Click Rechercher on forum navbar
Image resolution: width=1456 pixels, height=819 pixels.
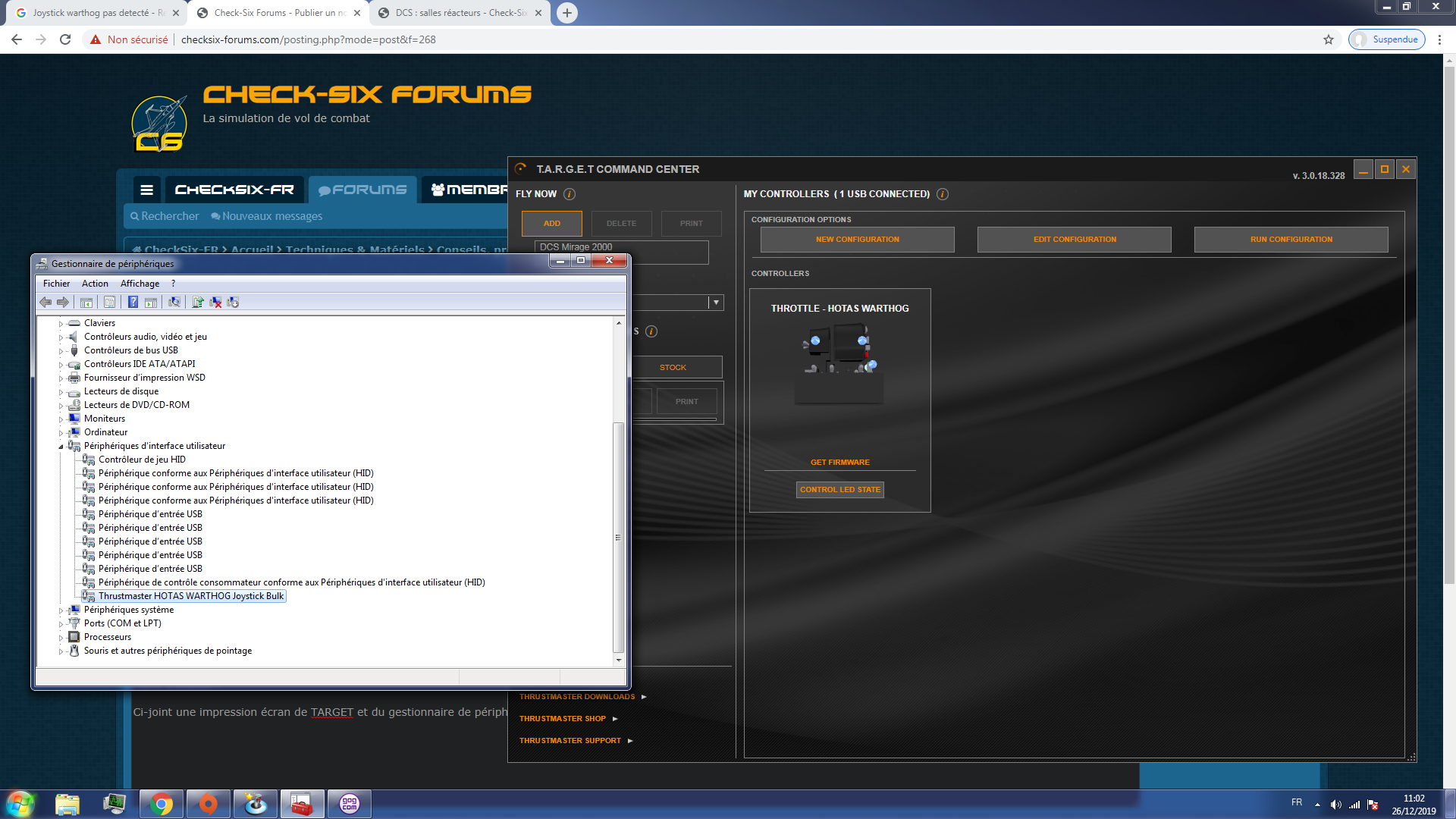[x=165, y=216]
